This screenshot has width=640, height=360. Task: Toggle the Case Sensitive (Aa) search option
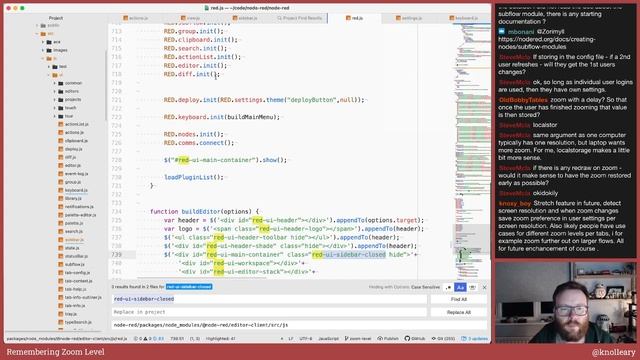(460, 287)
